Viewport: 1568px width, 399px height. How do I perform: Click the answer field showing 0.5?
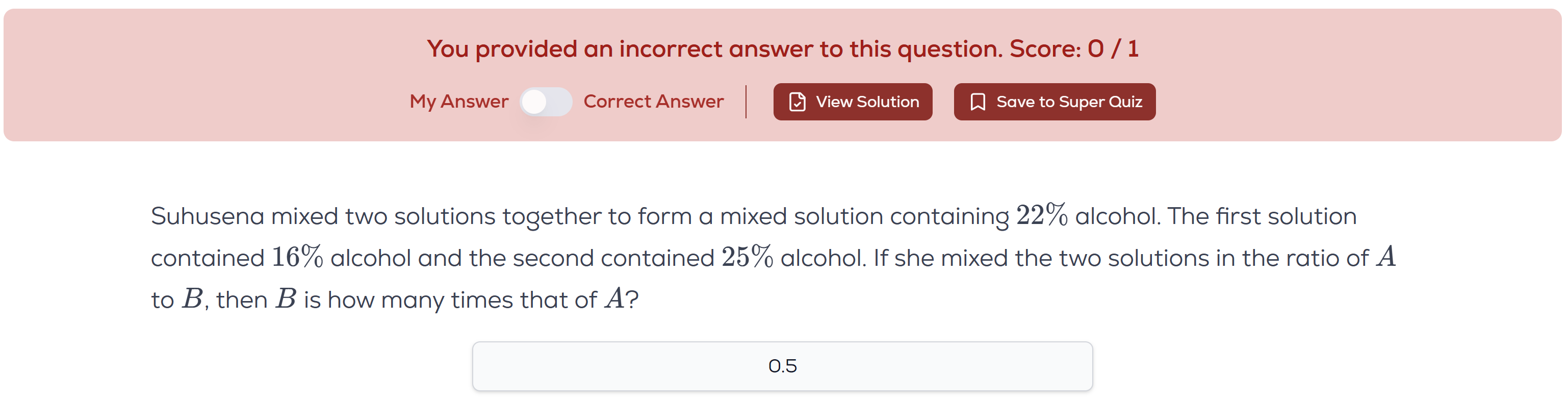click(782, 366)
